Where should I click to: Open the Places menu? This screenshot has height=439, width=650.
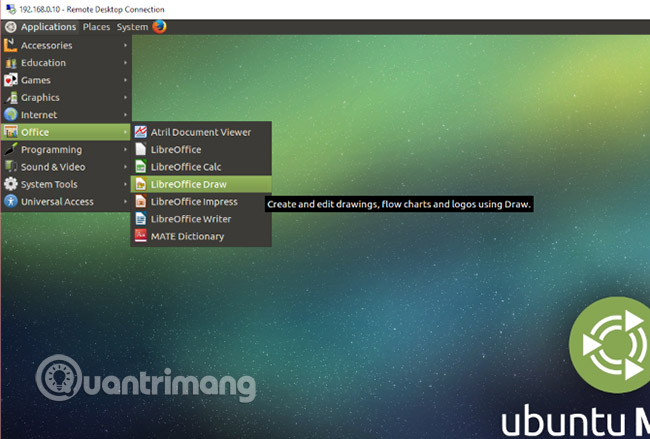96,27
